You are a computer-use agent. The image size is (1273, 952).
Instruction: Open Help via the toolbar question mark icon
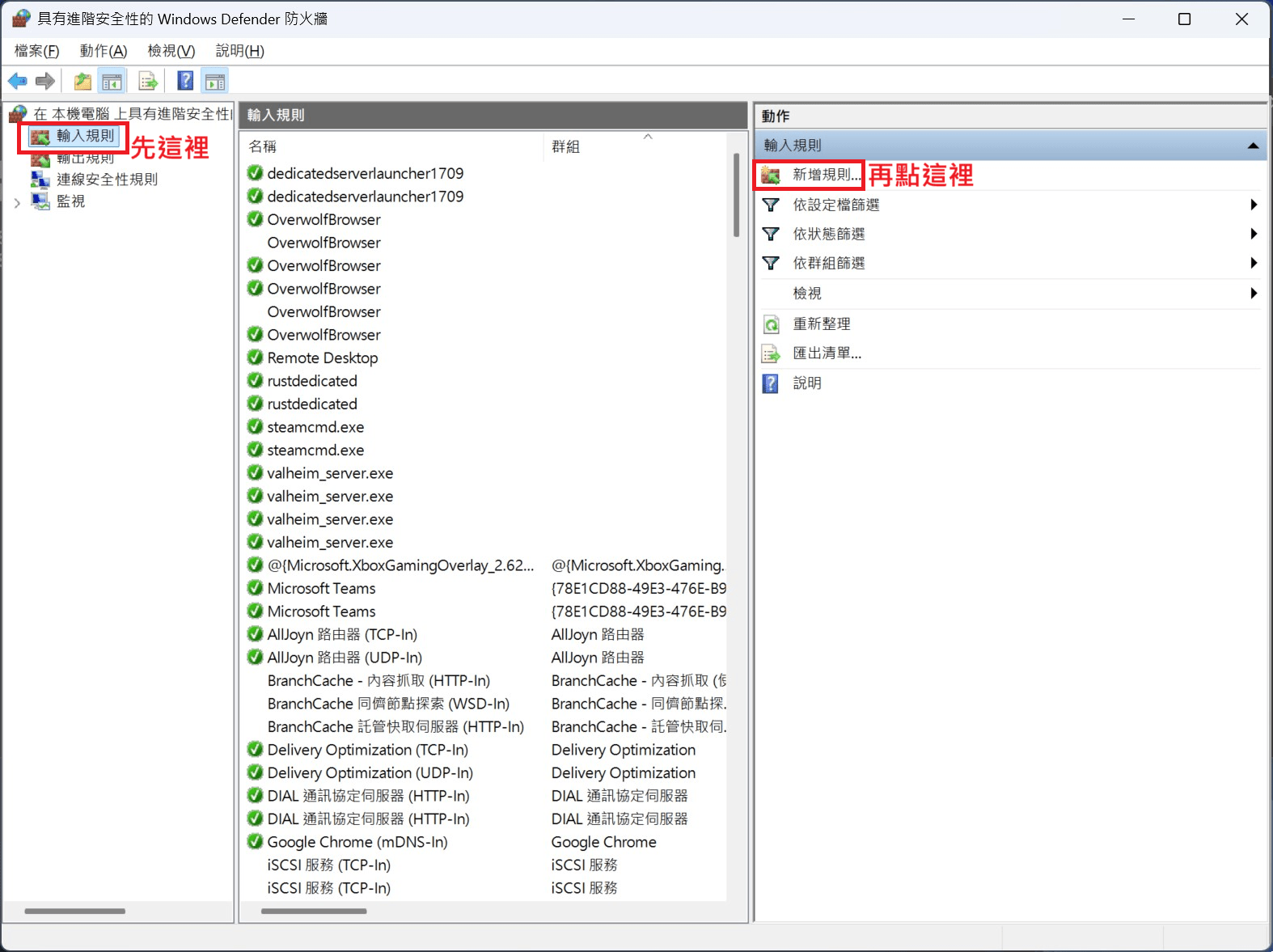pos(185,81)
